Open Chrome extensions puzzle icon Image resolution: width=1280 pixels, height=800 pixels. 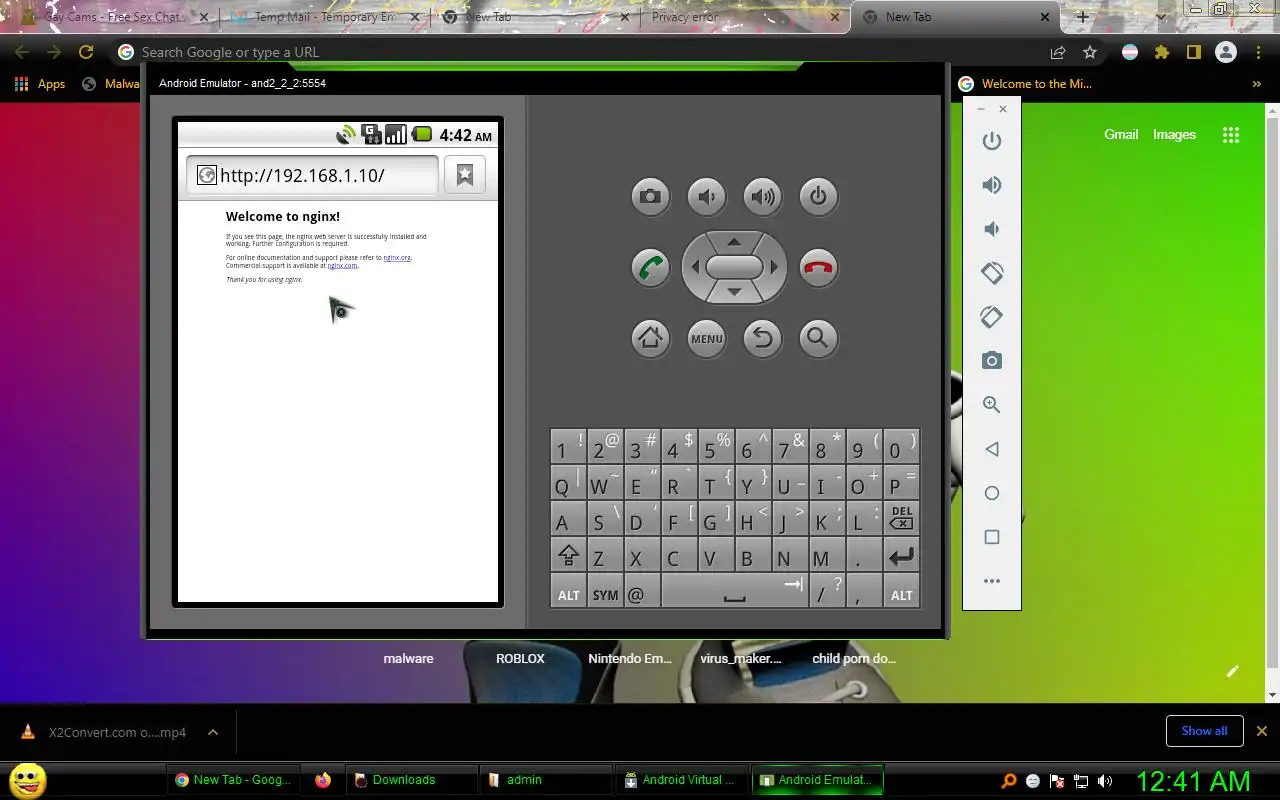(1162, 52)
